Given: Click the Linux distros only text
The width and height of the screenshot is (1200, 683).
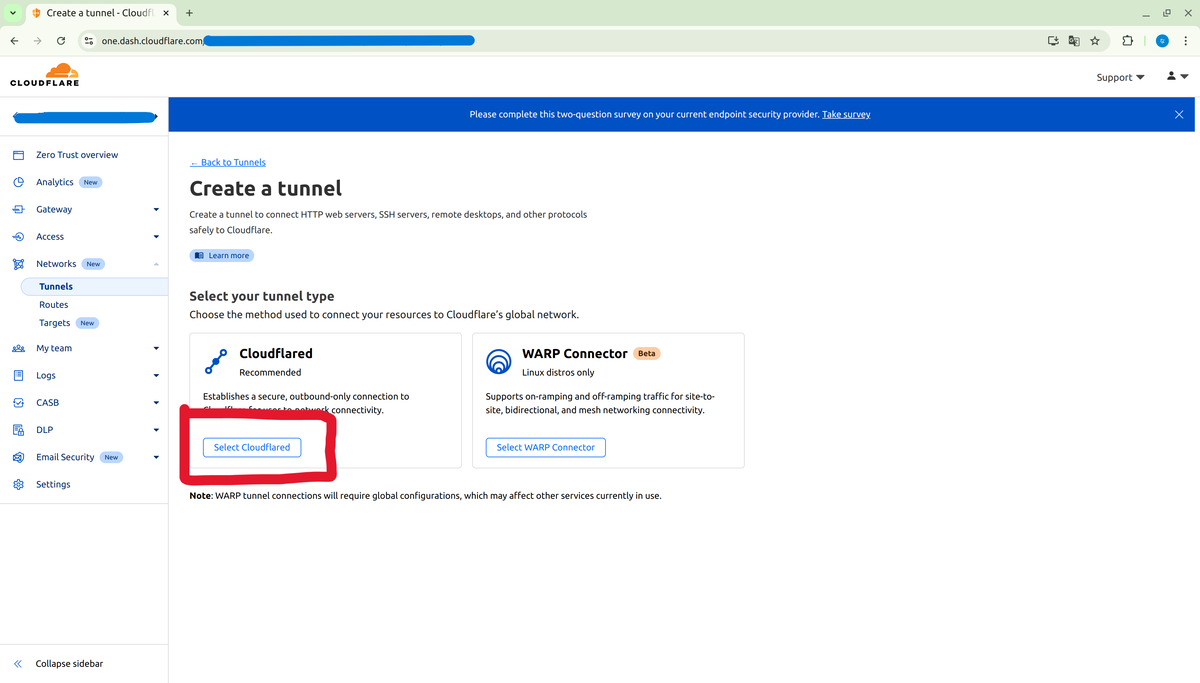Looking at the screenshot, I should (558, 372).
